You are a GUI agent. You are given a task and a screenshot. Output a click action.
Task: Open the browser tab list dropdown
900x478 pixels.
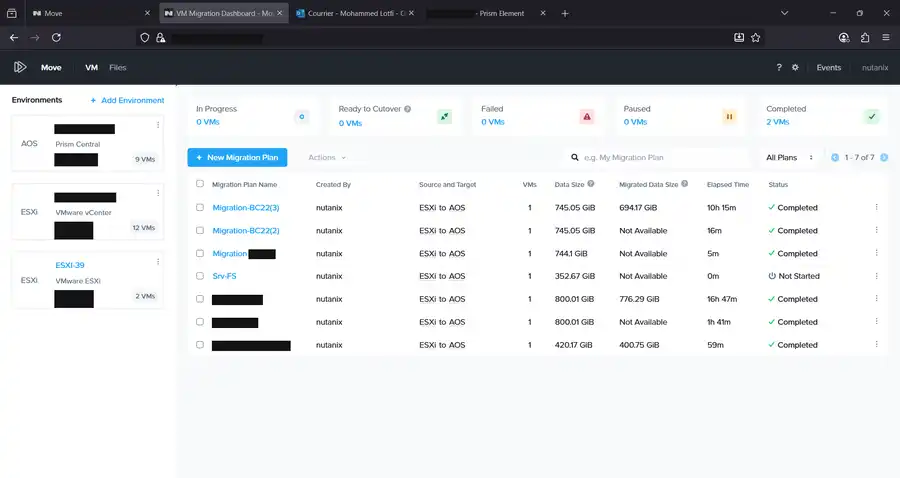[784, 13]
